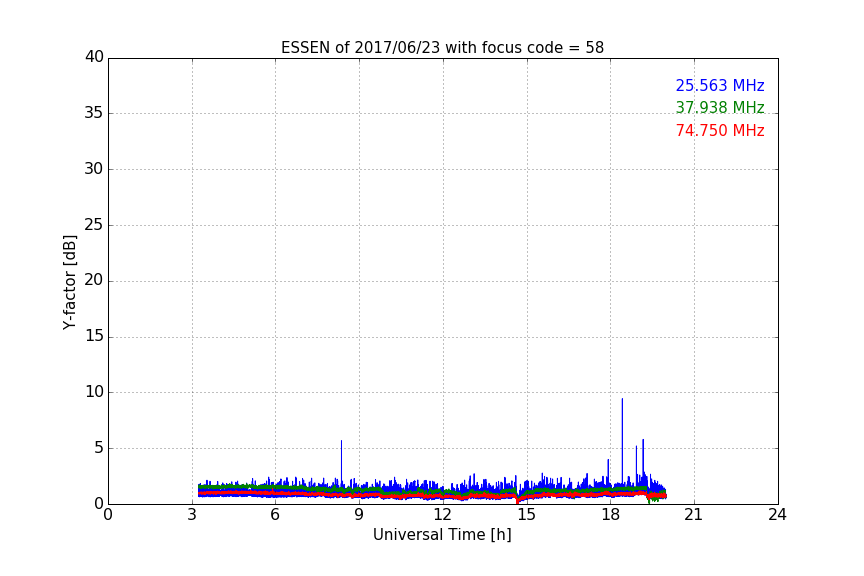
Task: Click the x-axis tick value 24
Action: [777, 515]
